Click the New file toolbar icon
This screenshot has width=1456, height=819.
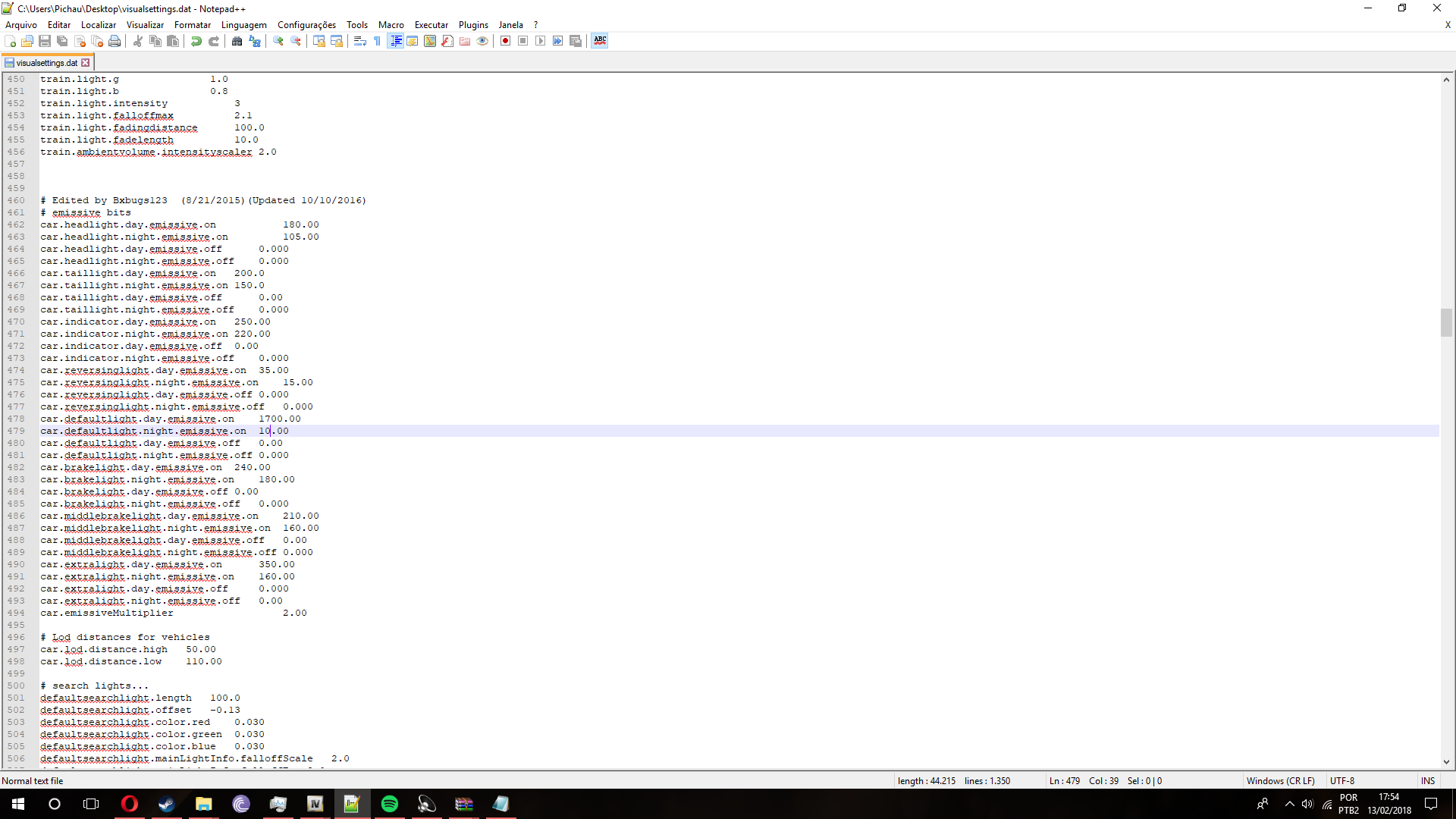[10, 41]
